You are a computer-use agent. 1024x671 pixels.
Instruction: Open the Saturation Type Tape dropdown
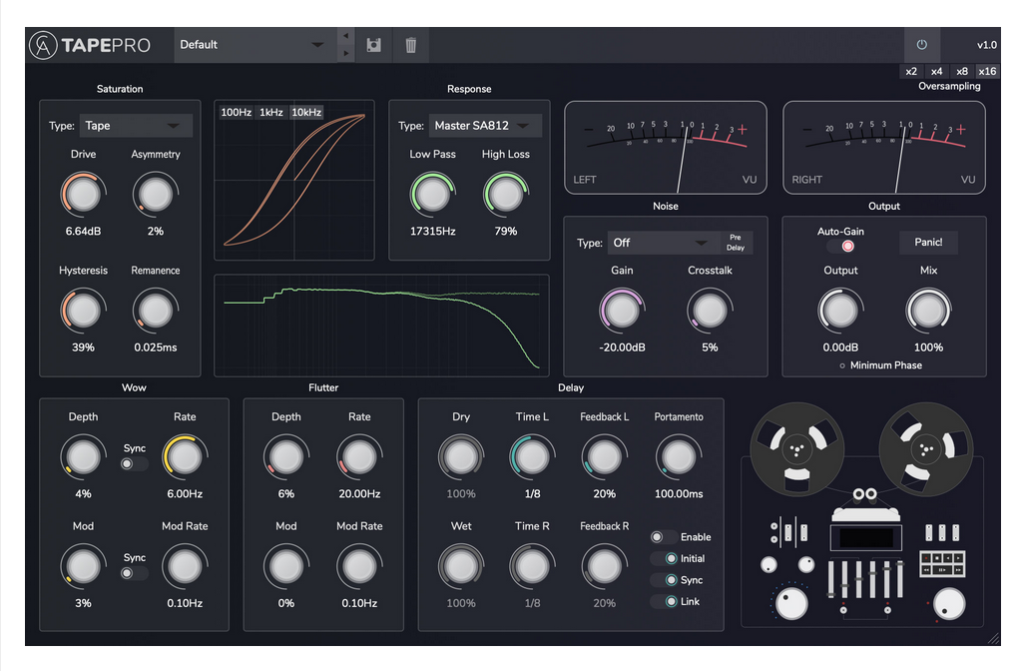pyautogui.click(x=136, y=125)
